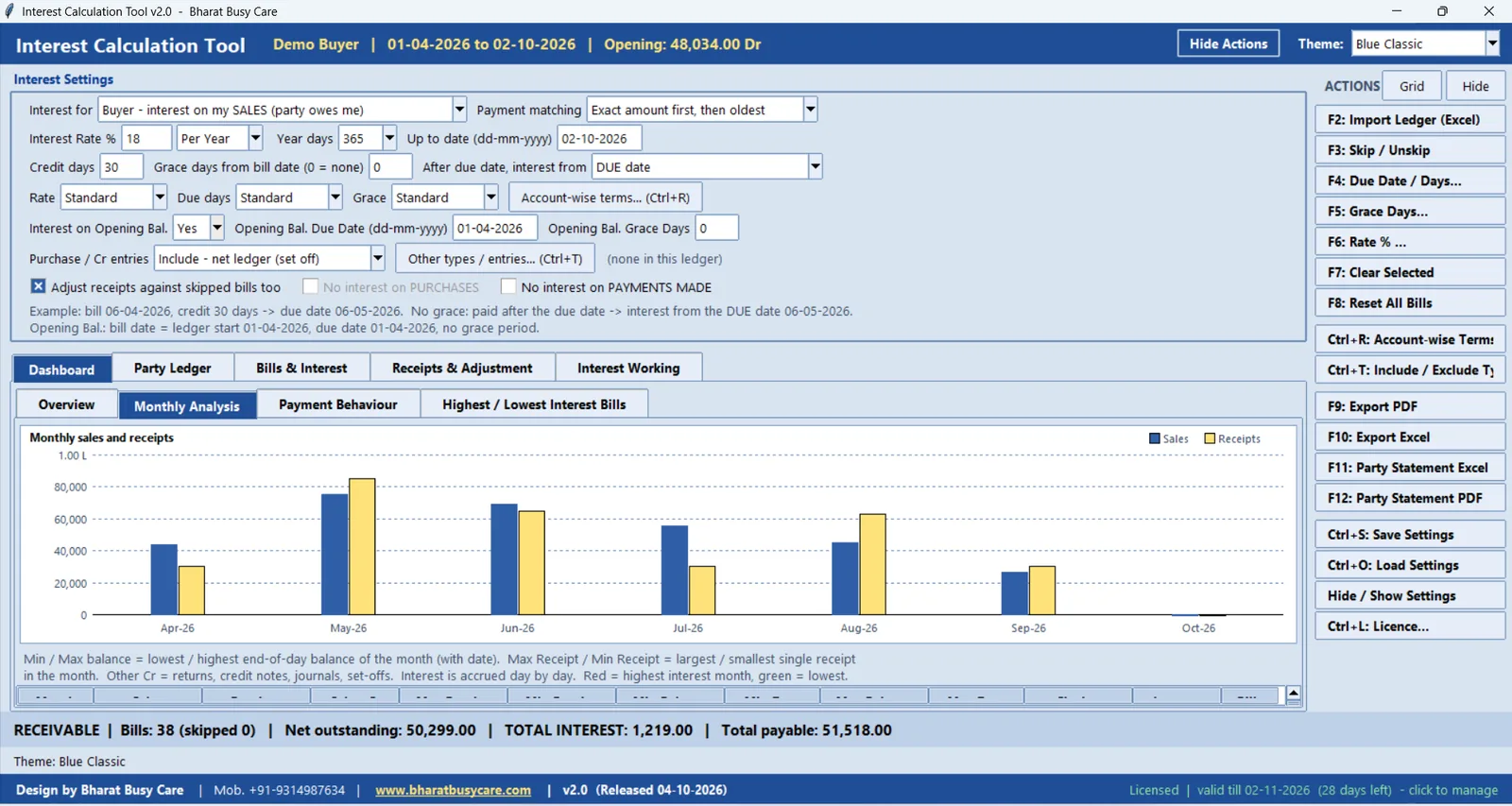This screenshot has width=1512, height=806.
Task: Show the Payment Behaviour sub-tab
Action: [338, 404]
